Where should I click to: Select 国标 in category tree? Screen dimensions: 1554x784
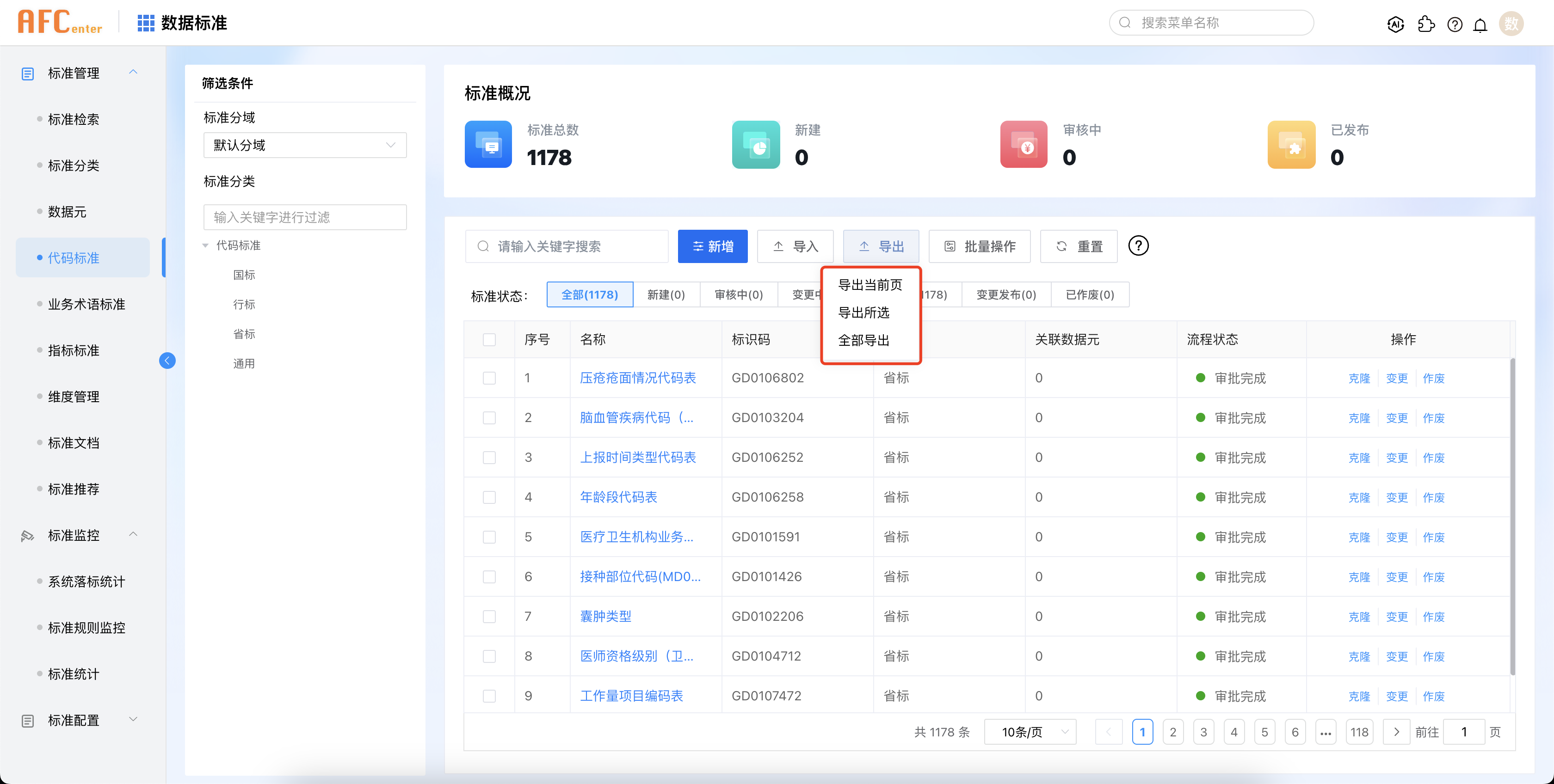click(244, 275)
